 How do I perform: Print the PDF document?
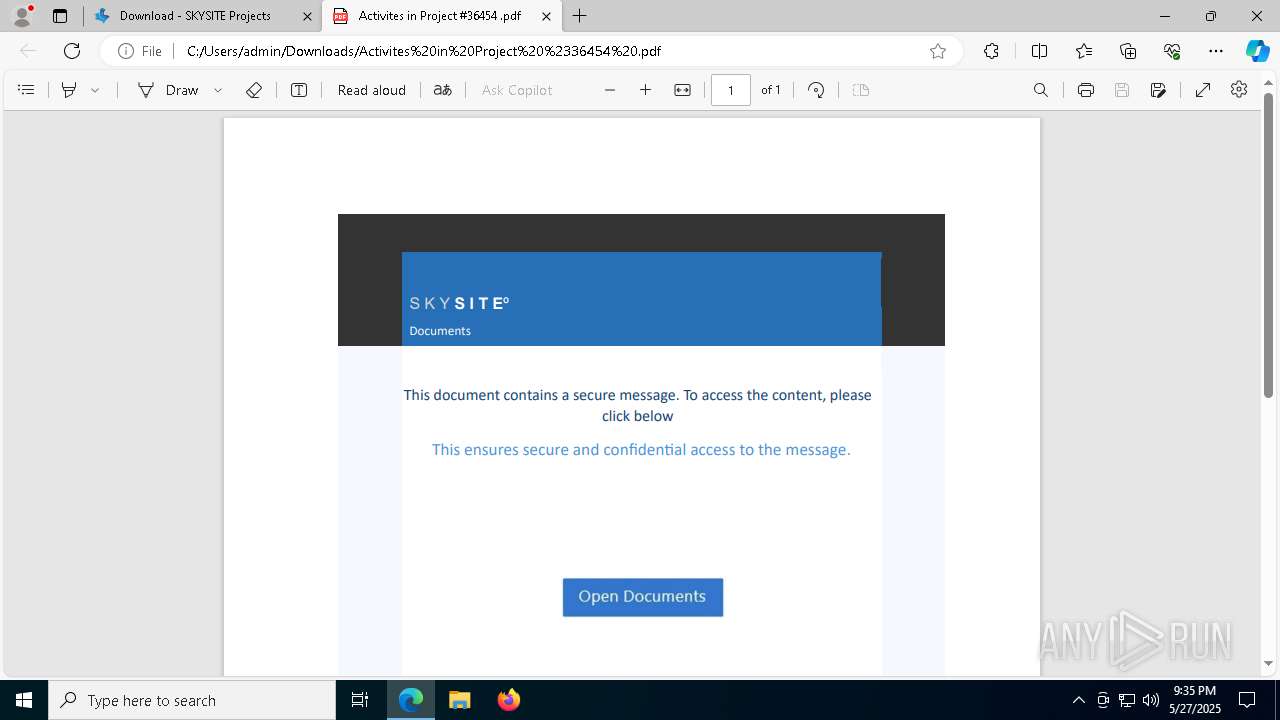click(x=1086, y=90)
